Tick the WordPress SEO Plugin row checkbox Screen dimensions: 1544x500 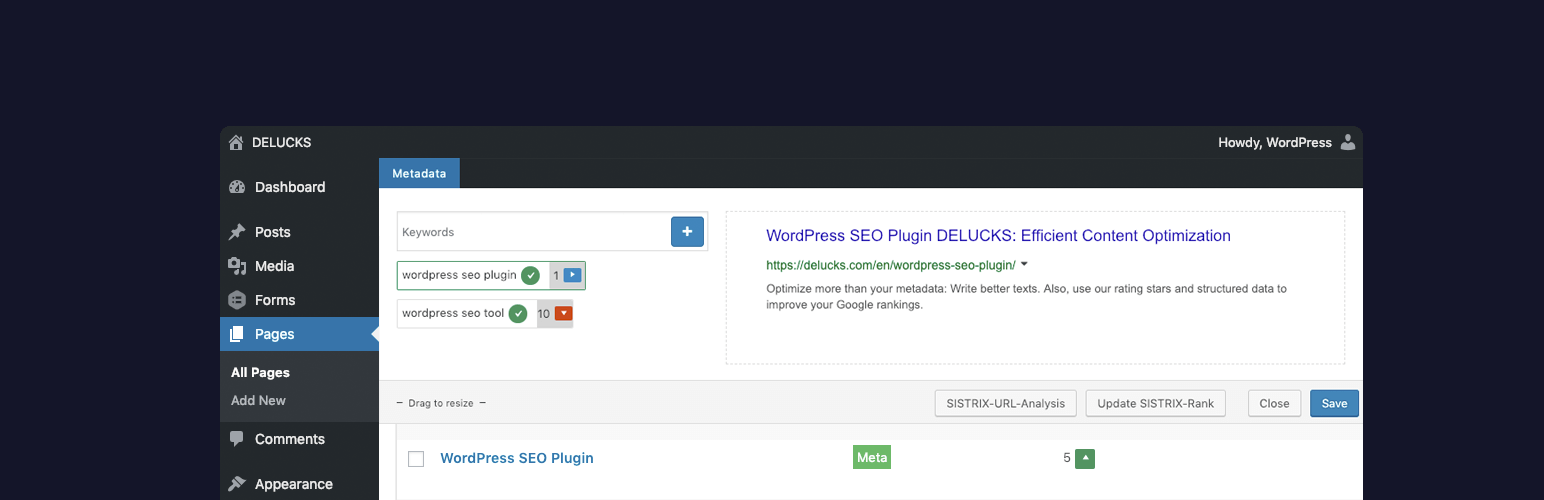click(x=416, y=459)
